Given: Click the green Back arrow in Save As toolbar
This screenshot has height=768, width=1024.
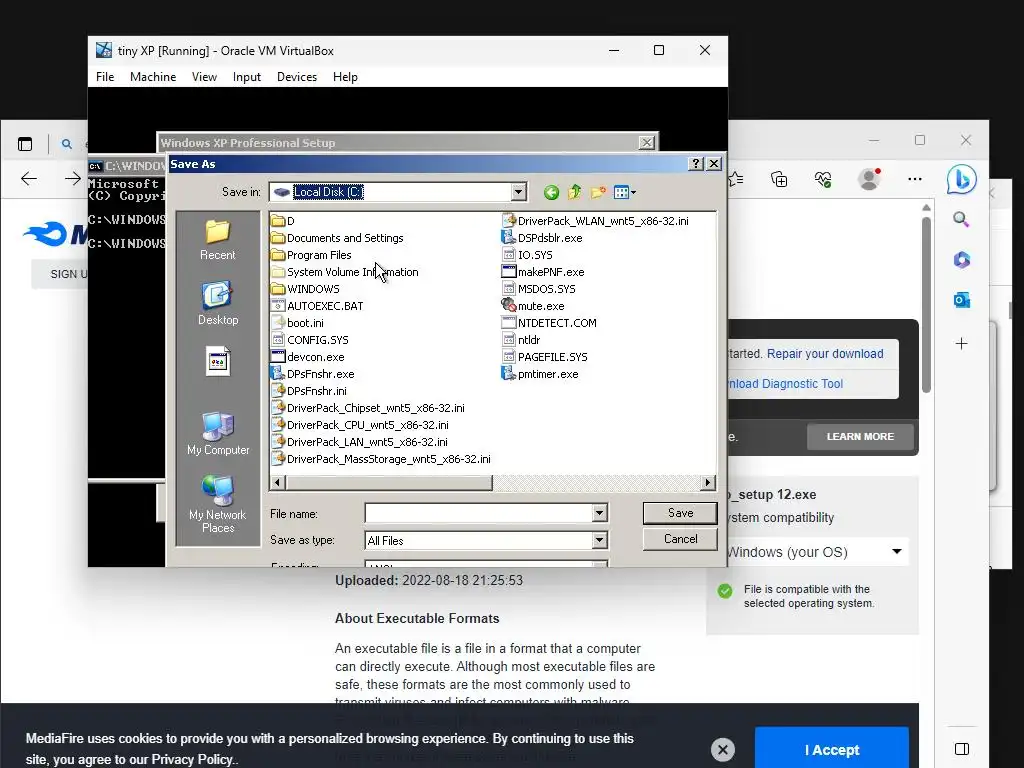Looking at the screenshot, I should click(x=551, y=192).
